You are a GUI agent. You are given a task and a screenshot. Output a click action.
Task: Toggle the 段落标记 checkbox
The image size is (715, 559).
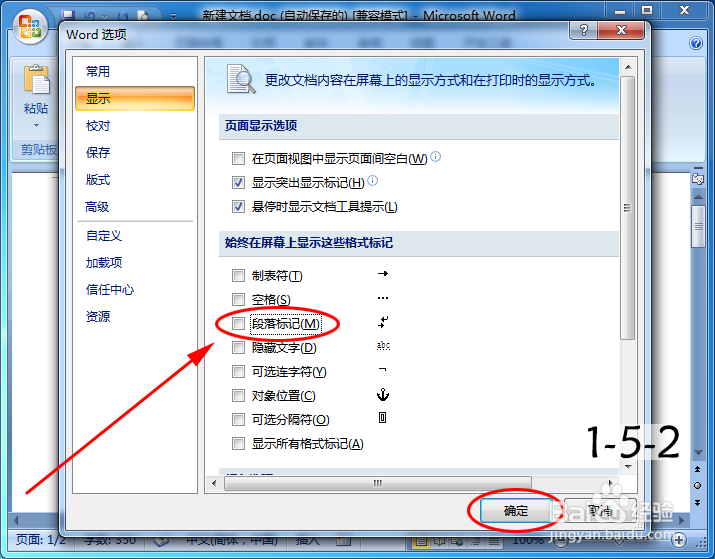coord(238,324)
